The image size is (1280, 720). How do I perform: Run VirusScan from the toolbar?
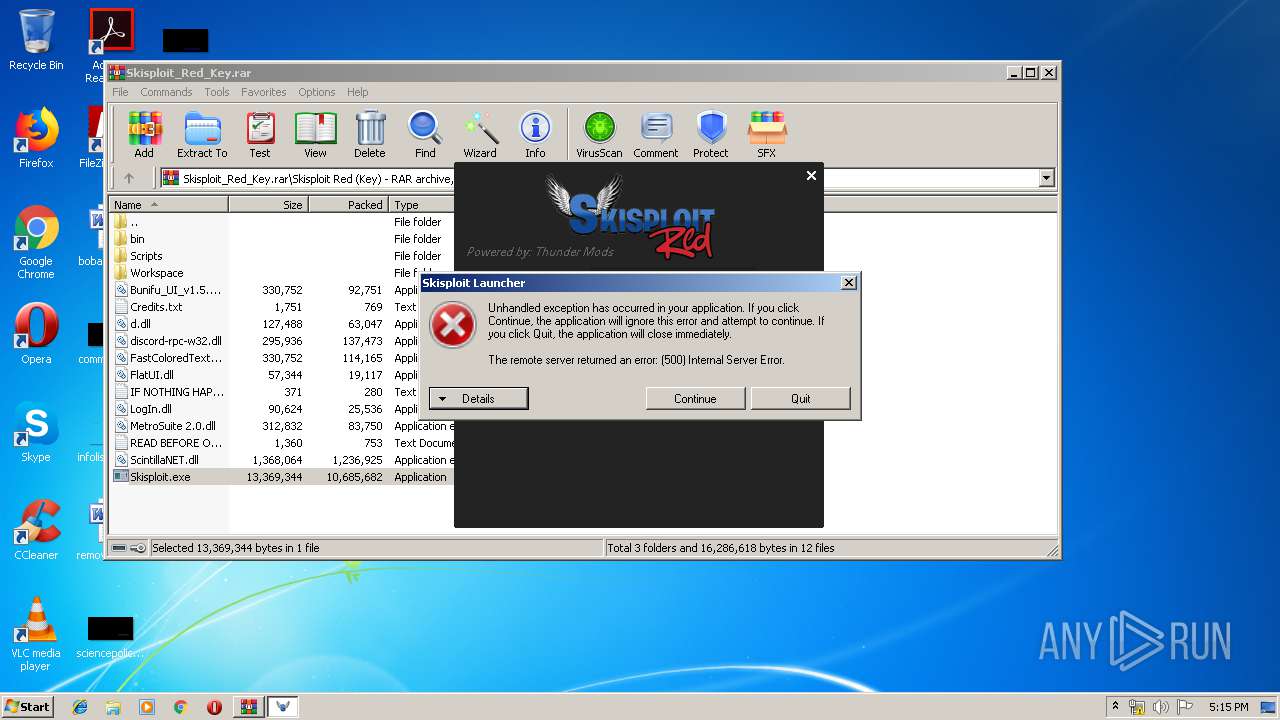click(599, 135)
